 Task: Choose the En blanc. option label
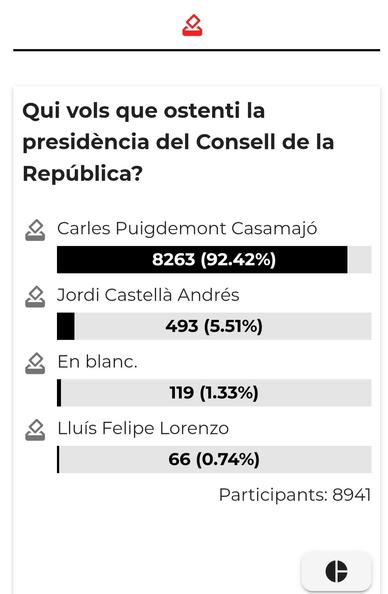click(x=97, y=362)
